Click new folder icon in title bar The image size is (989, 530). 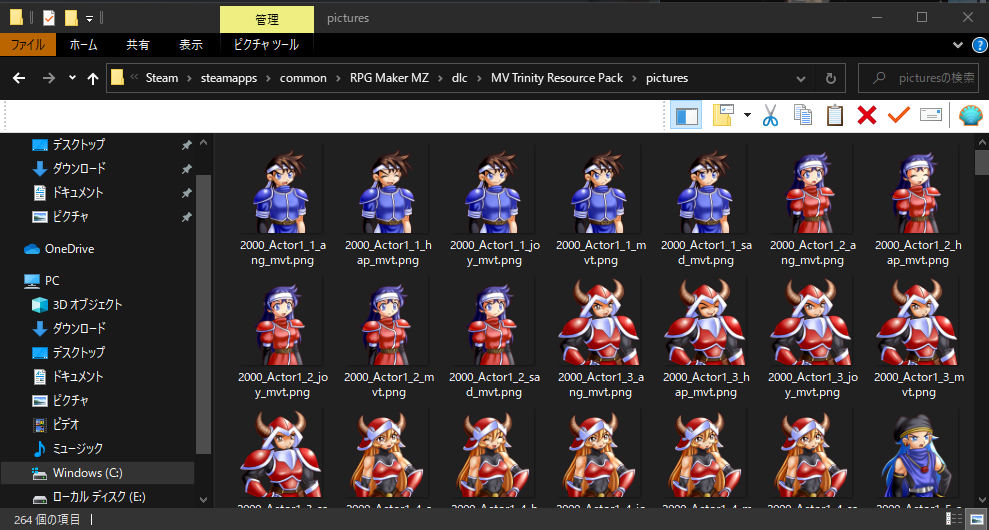(72, 18)
